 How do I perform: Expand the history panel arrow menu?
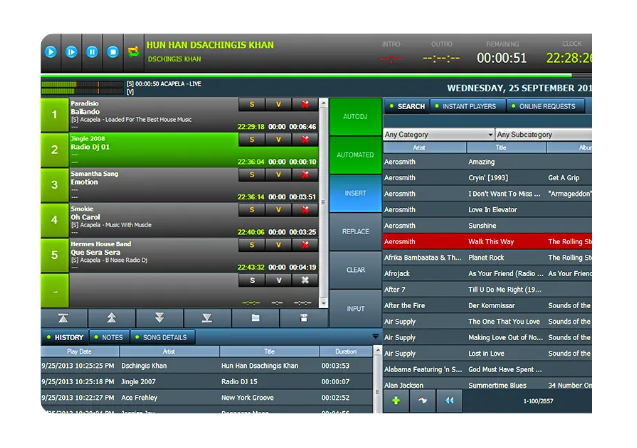pos(376,337)
